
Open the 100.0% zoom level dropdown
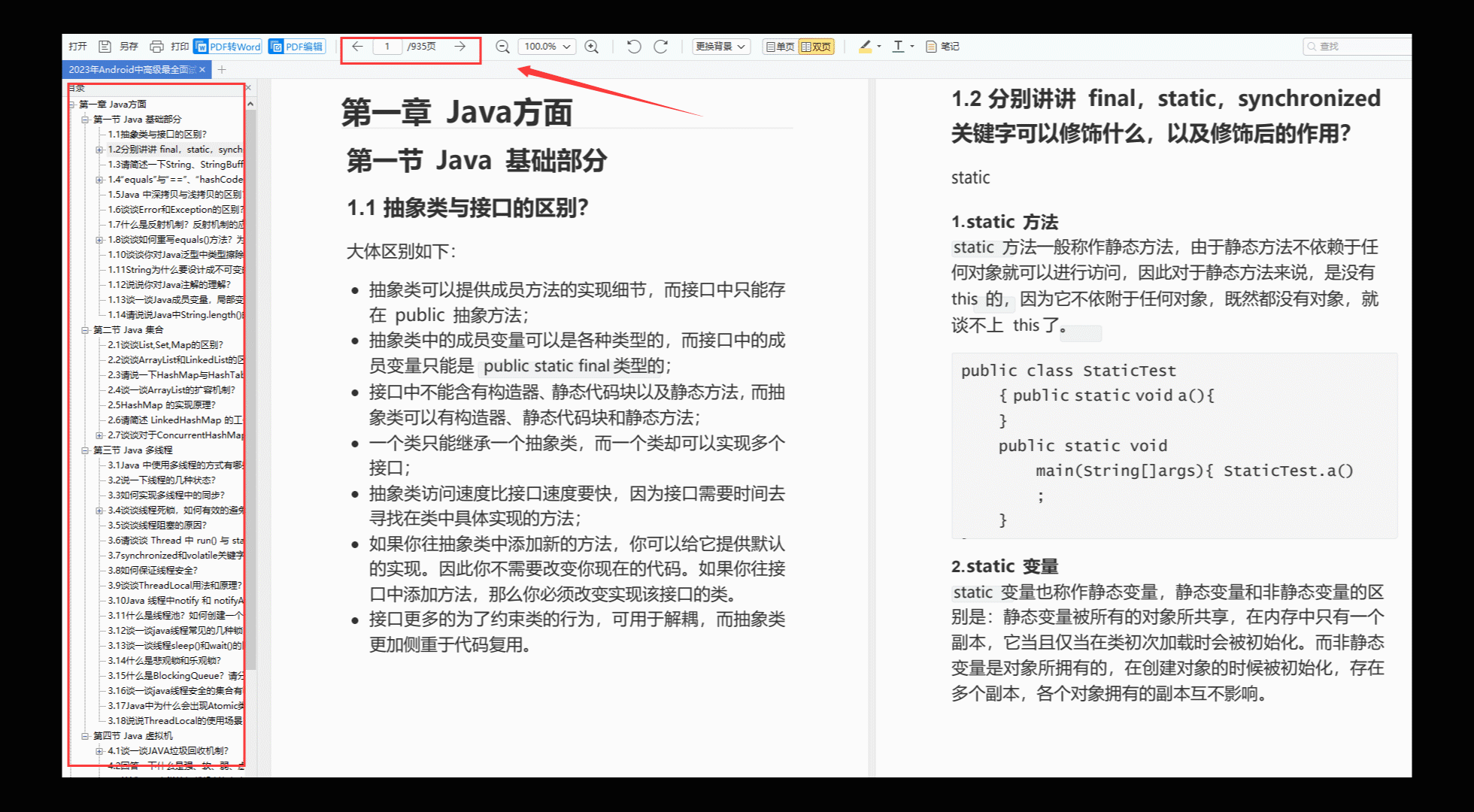547,47
